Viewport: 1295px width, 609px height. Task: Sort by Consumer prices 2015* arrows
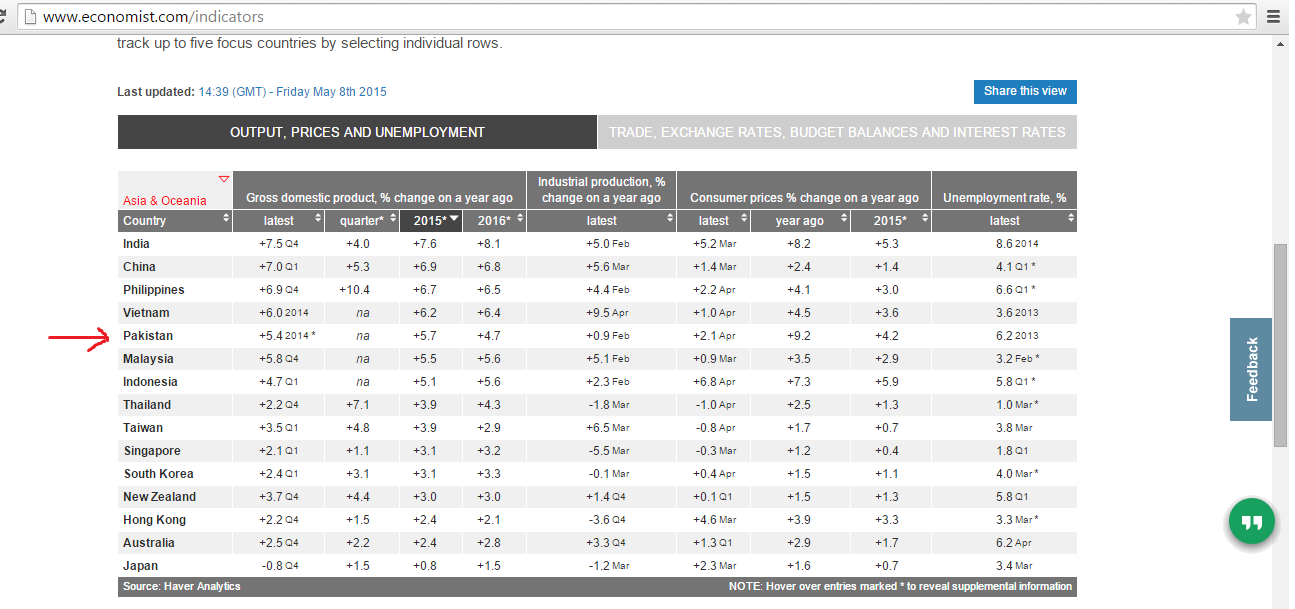pyautogui.click(x=924, y=220)
